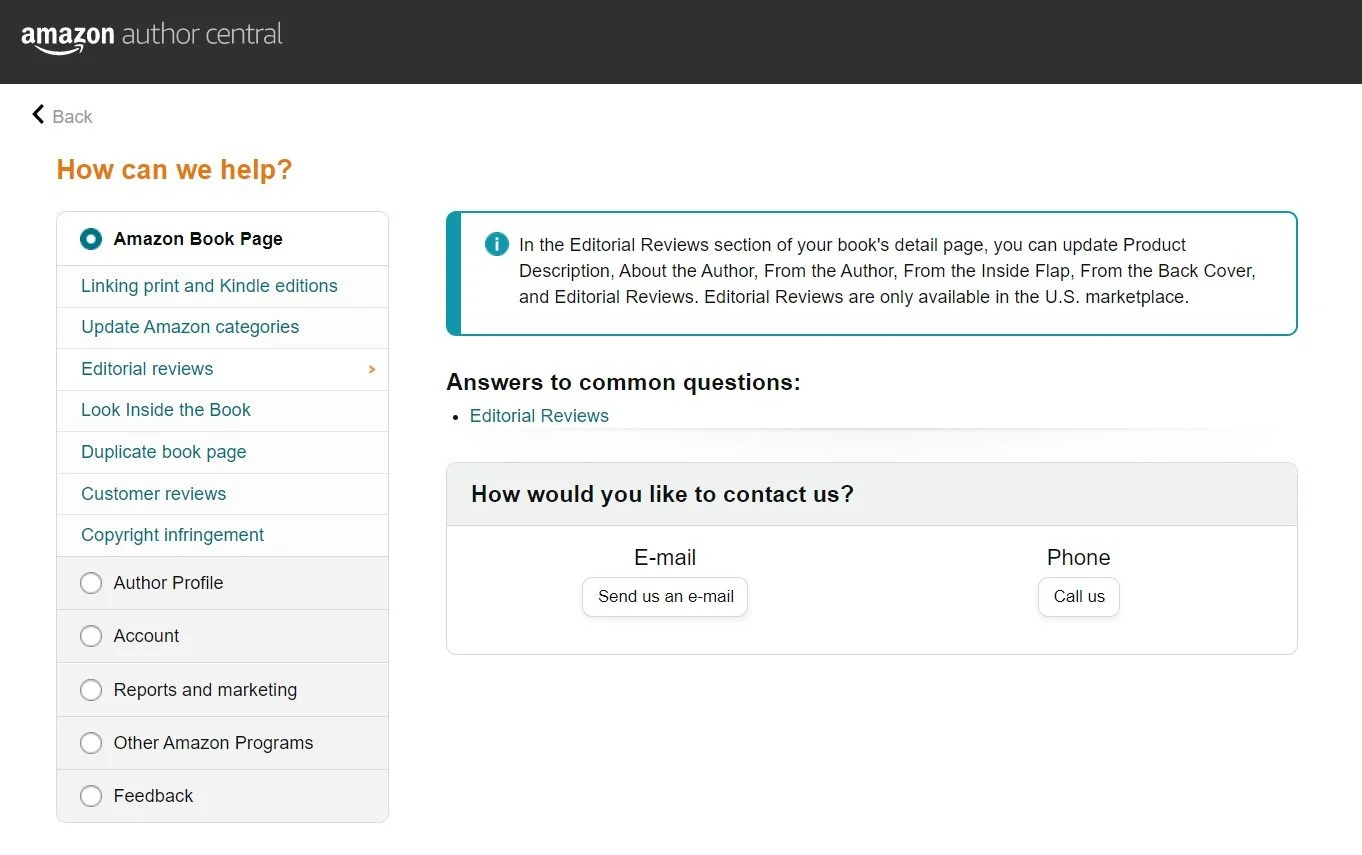Click the Back link text

coord(72,117)
